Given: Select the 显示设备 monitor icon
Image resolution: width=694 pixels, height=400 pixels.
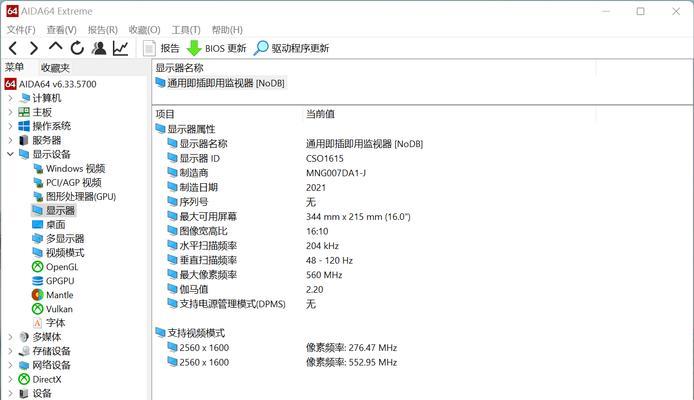Looking at the screenshot, I should [24, 154].
